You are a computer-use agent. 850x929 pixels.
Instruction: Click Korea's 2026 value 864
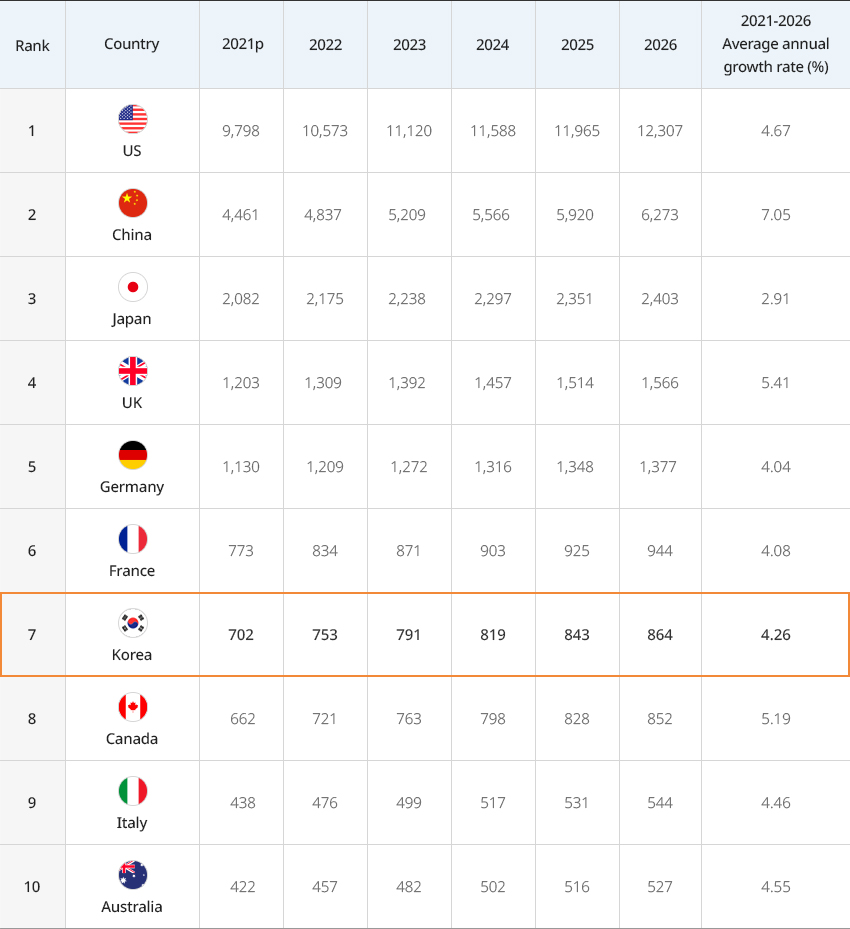pyautogui.click(x=660, y=635)
